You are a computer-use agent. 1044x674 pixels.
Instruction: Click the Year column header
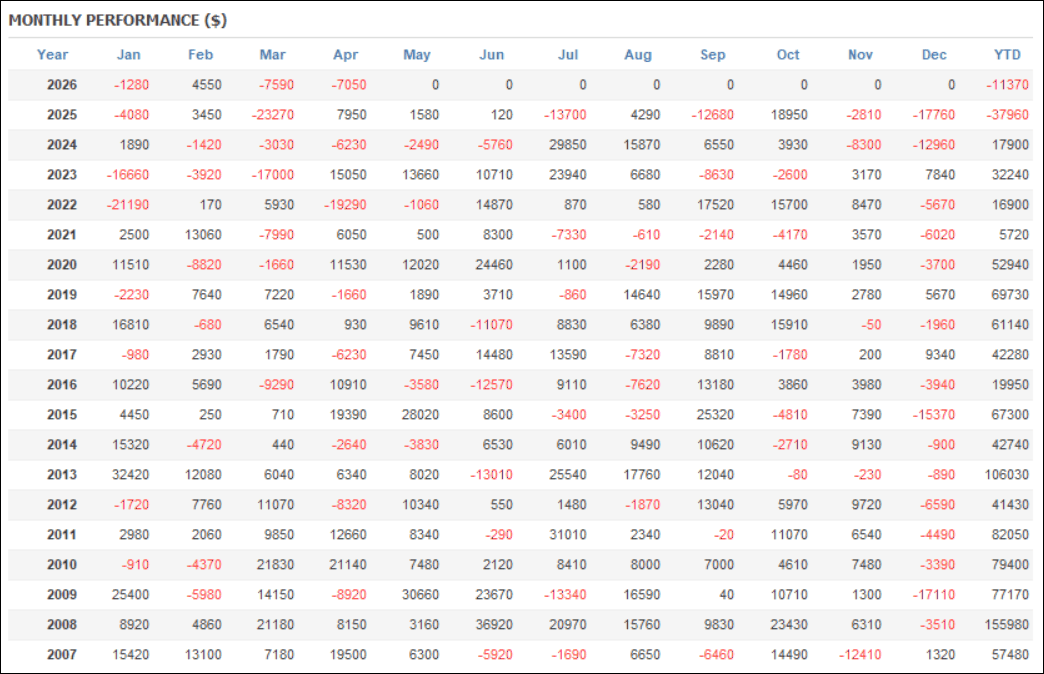coord(52,55)
